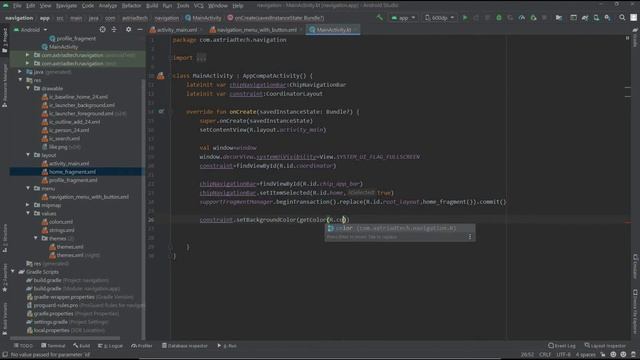640x360 pixels.
Task: Click the Profile app gauge icon
Action: [522, 18]
